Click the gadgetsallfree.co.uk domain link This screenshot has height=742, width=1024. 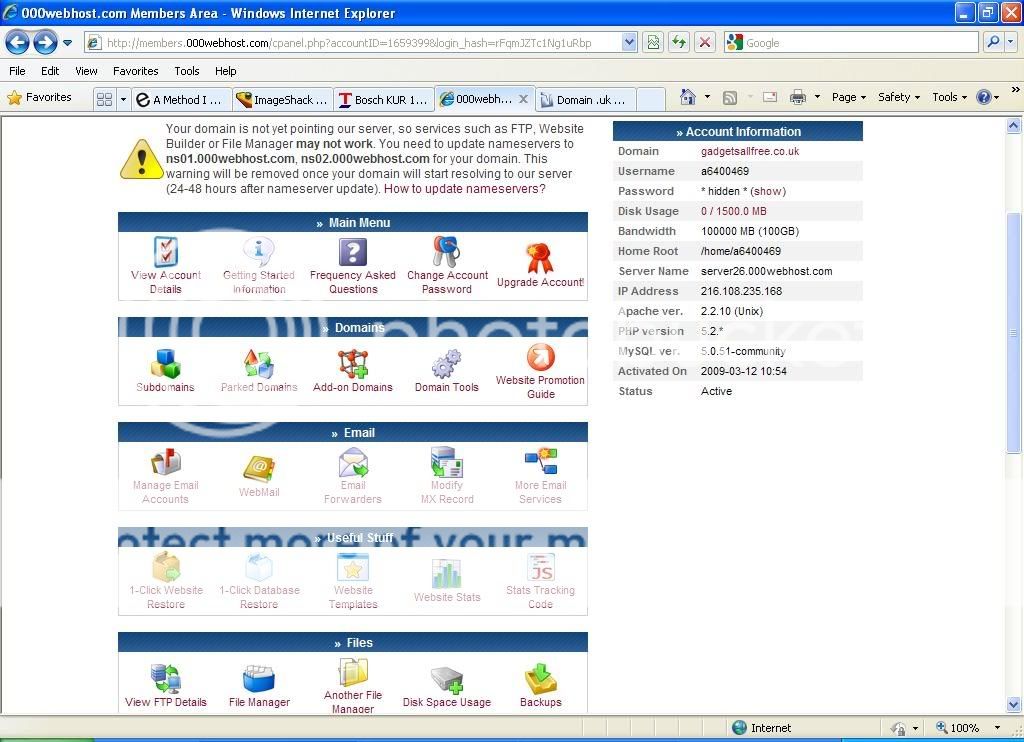[x=750, y=151]
